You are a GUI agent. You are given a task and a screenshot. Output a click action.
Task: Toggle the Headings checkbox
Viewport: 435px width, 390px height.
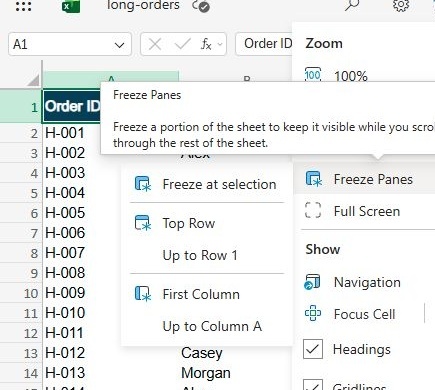313,349
